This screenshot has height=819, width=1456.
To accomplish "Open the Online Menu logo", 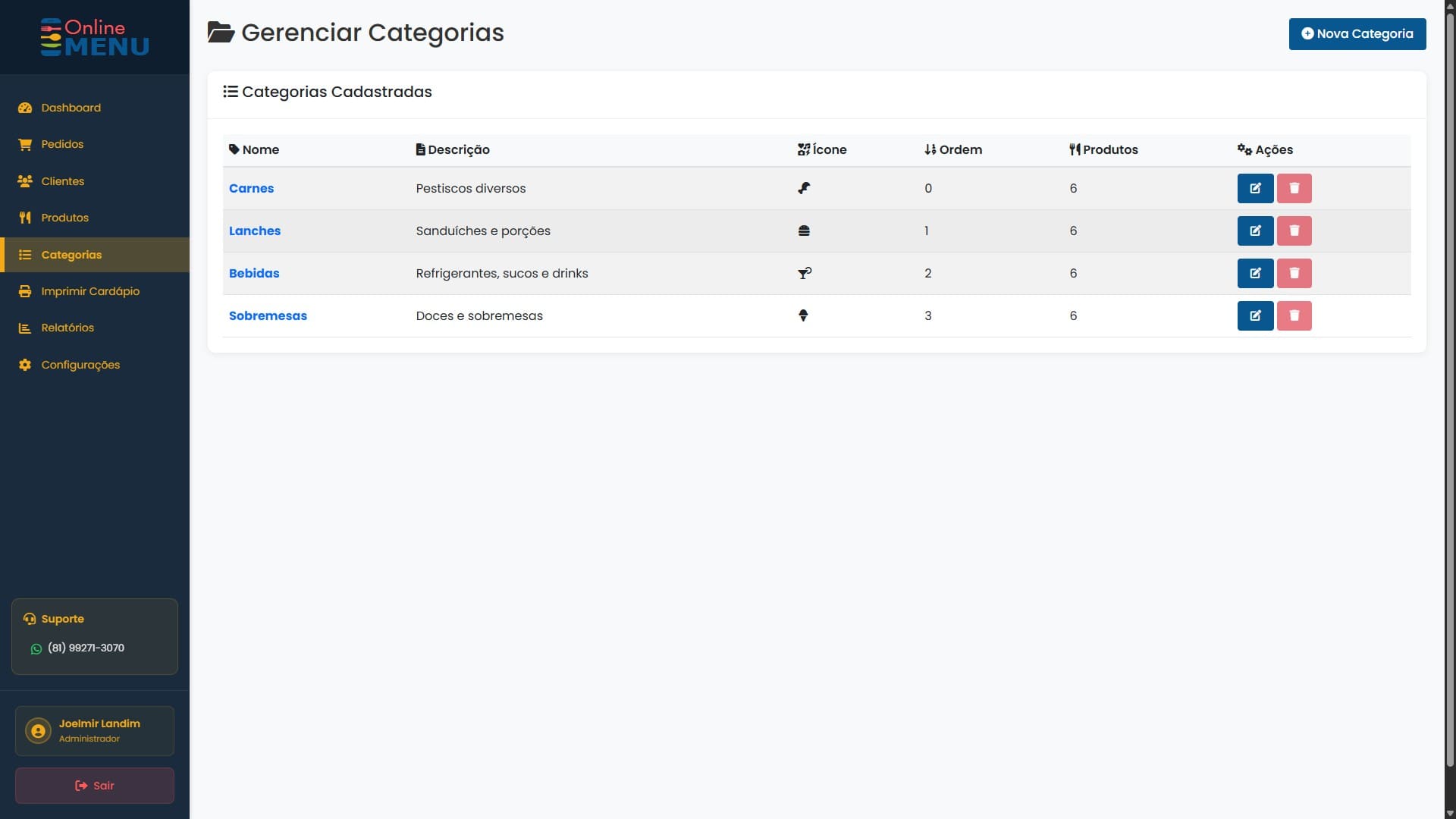I will point(94,36).
